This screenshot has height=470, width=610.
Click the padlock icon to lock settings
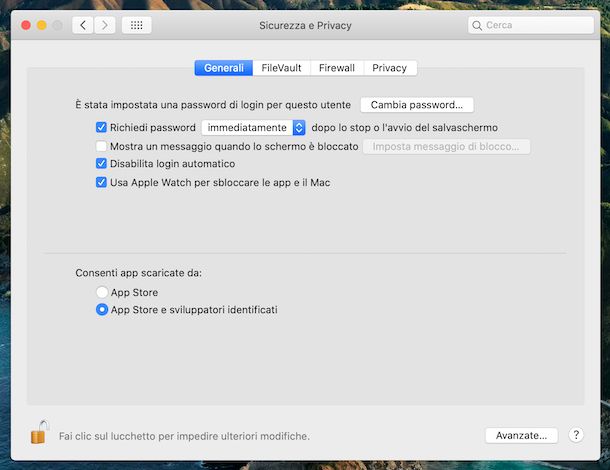click(39, 432)
